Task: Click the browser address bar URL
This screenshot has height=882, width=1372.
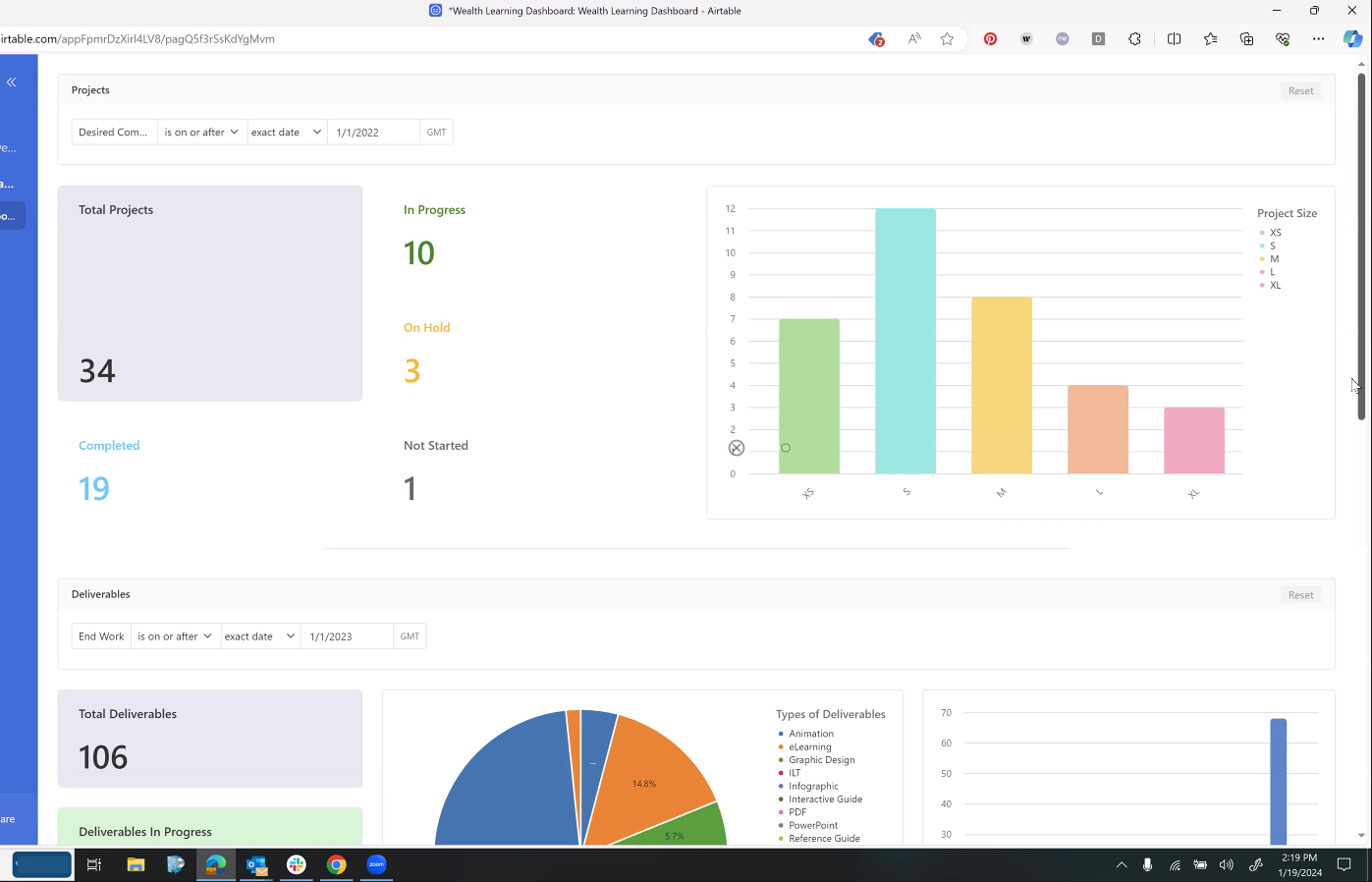Action: point(137,39)
